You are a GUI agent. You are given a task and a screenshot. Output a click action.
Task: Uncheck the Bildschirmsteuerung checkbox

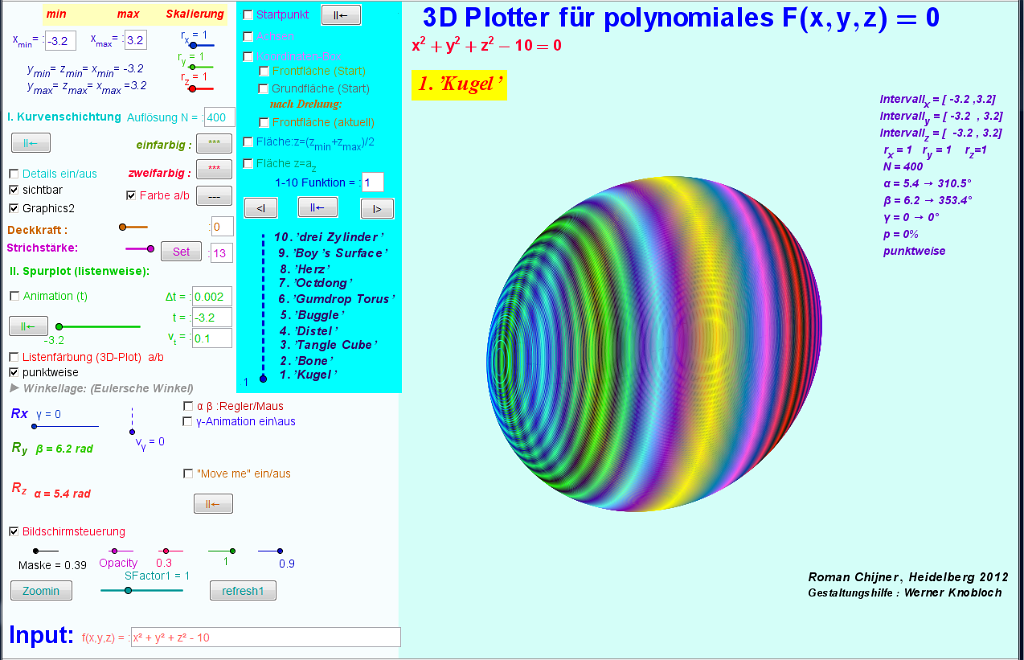coord(14,531)
